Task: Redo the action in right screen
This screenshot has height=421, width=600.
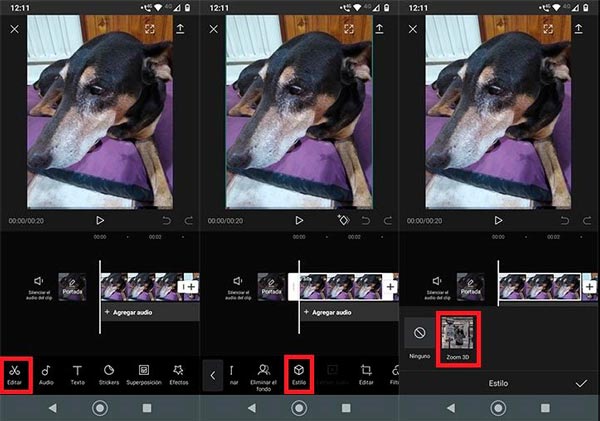Action: tap(587, 220)
